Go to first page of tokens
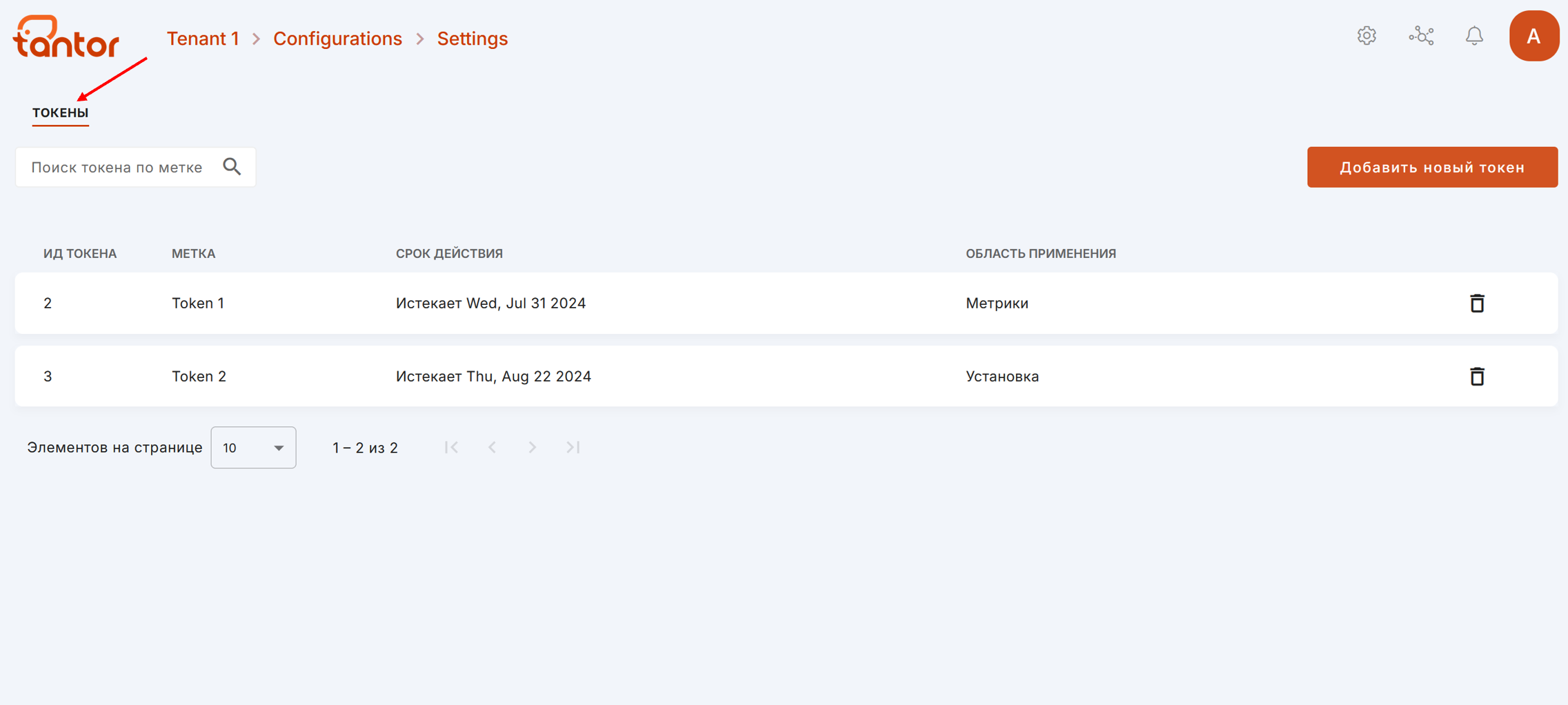Screen dimensions: 1568x705 point(451,448)
